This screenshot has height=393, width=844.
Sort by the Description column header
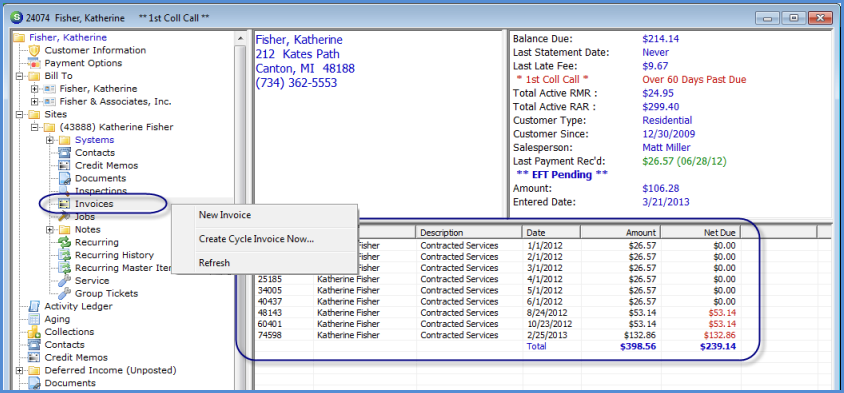click(x=469, y=233)
